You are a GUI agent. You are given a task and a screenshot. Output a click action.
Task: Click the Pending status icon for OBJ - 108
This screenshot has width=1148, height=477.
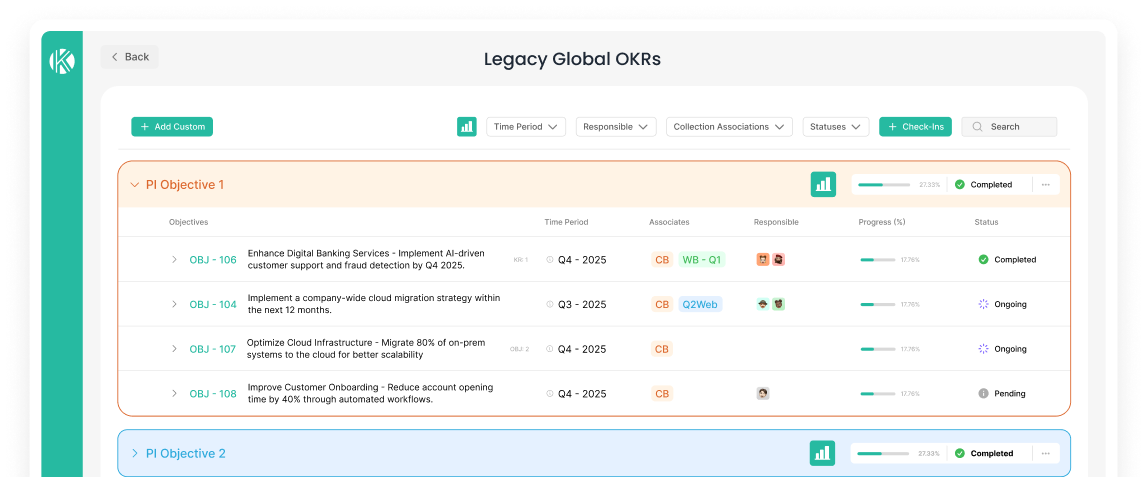983,394
